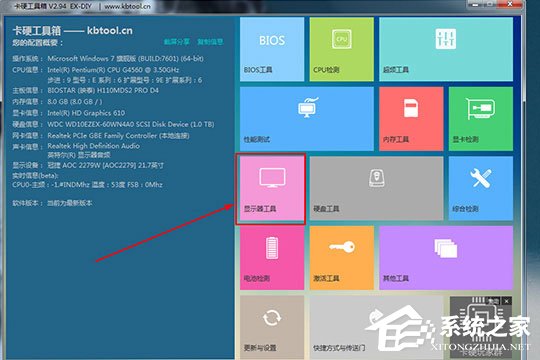Select the Realtek High Definition Audio line

76,146
